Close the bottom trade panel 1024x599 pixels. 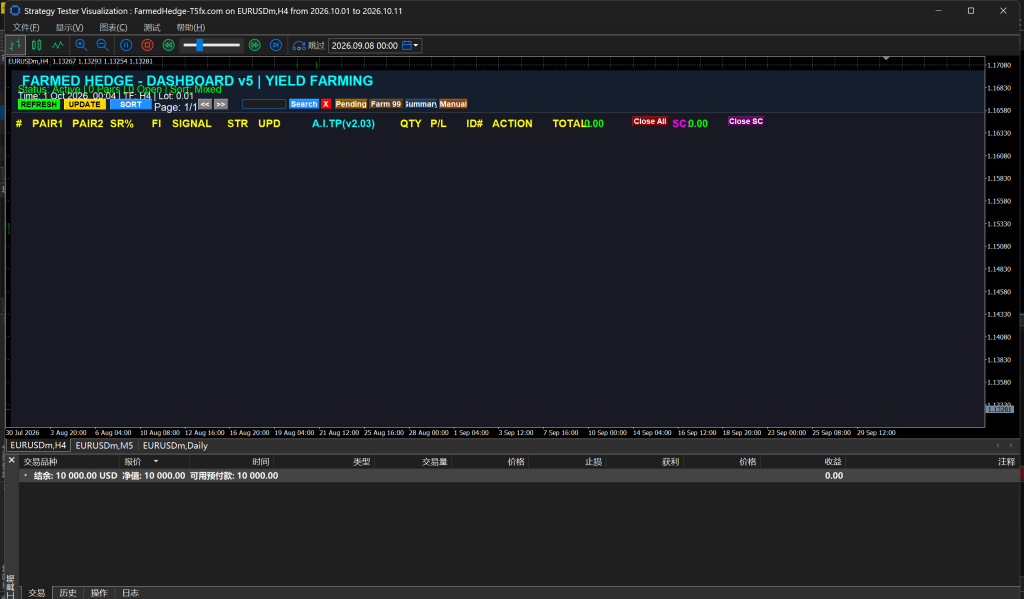11,461
